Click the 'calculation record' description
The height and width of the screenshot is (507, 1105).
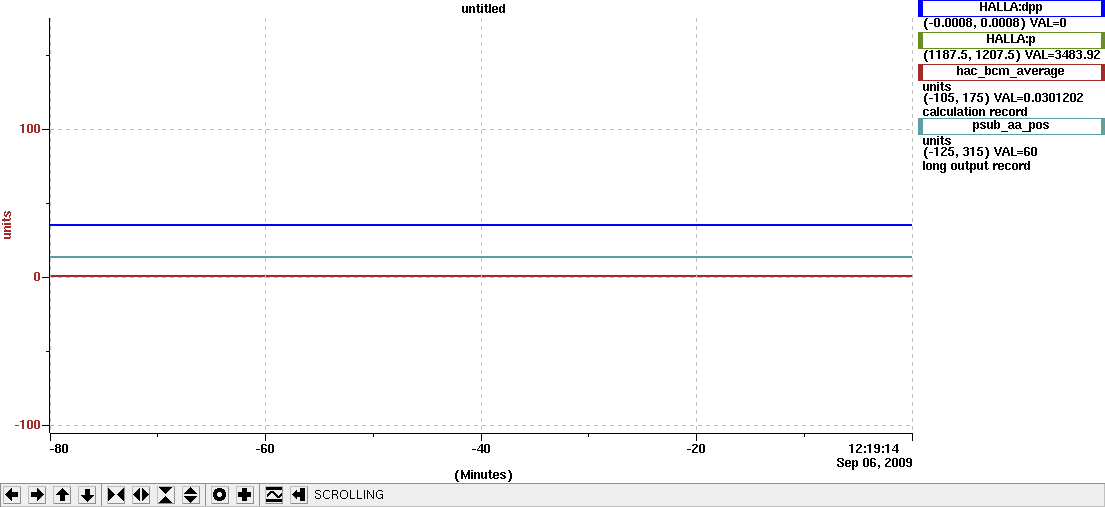pyautogui.click(x=975, y=112)
